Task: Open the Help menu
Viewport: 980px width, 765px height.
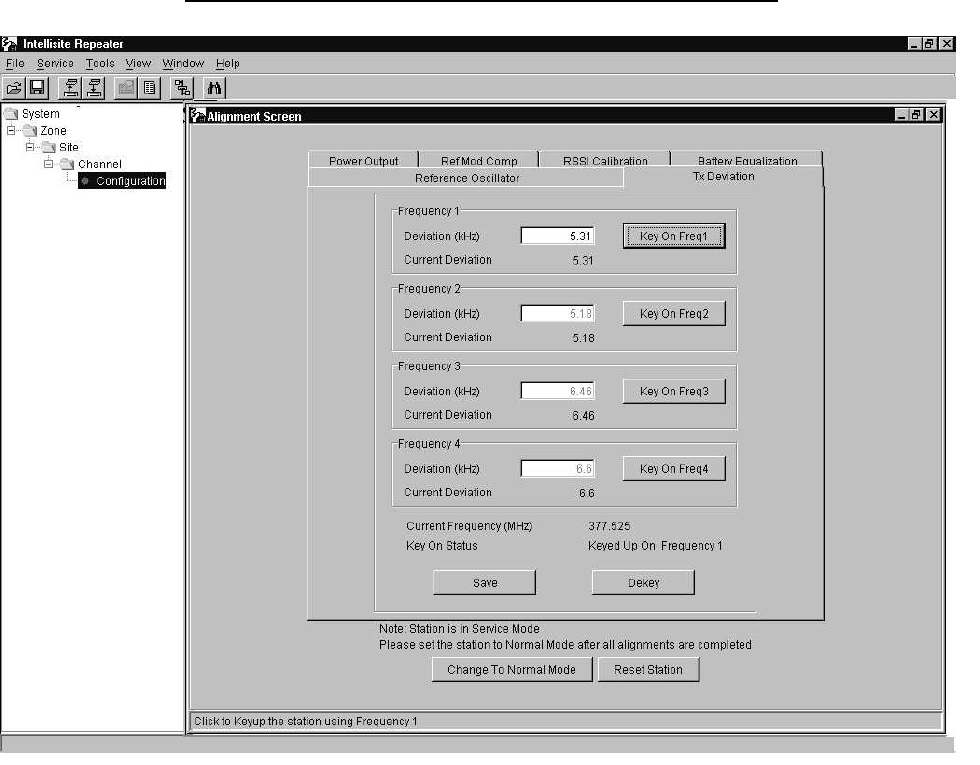Action: coord(228,63)
